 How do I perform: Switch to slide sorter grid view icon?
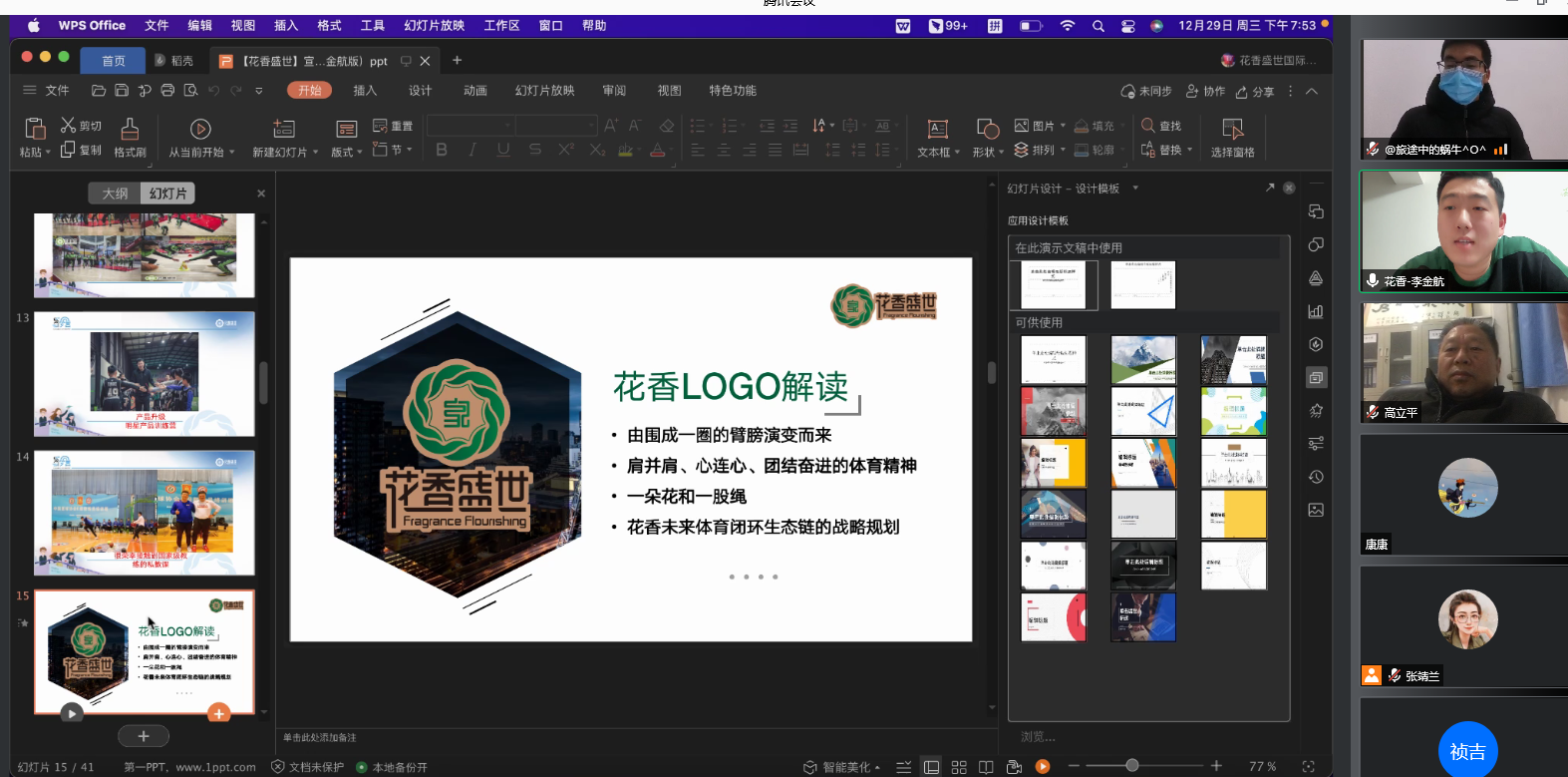click(959, 767)
